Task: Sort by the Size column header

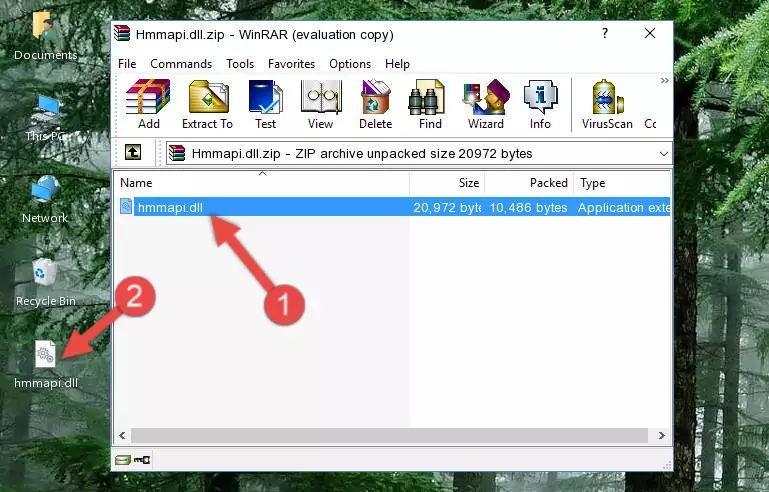Action: point(447,183)
